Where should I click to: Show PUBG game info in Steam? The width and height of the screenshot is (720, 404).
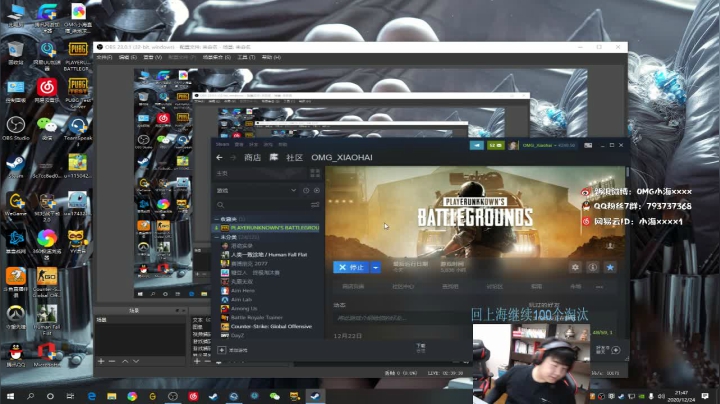[592, 267]
